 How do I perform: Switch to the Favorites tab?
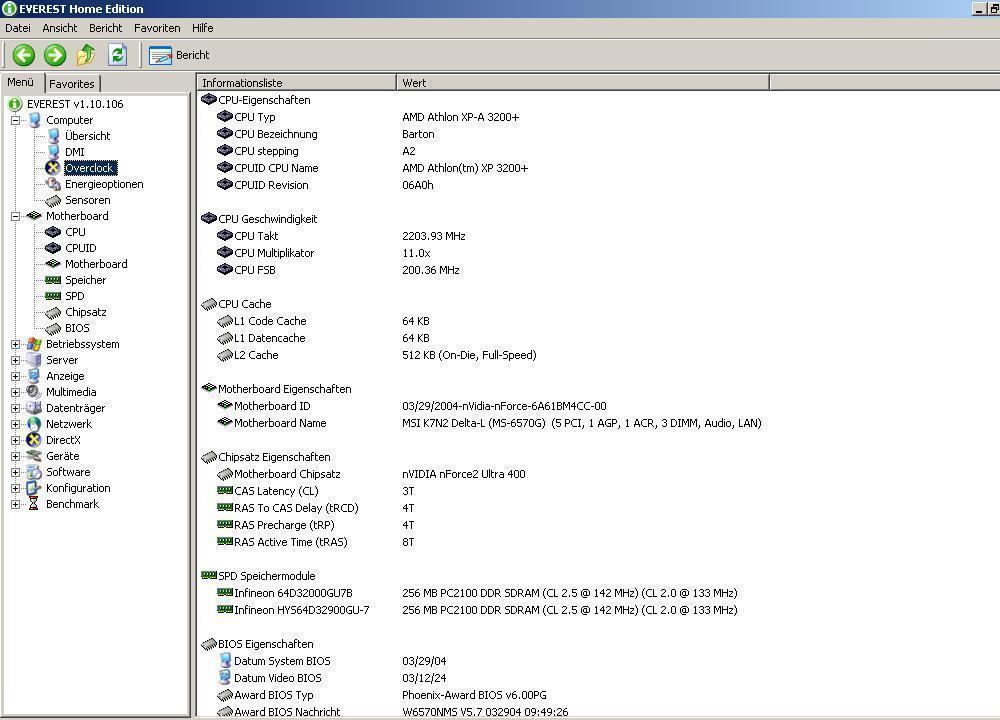[71, 84]
